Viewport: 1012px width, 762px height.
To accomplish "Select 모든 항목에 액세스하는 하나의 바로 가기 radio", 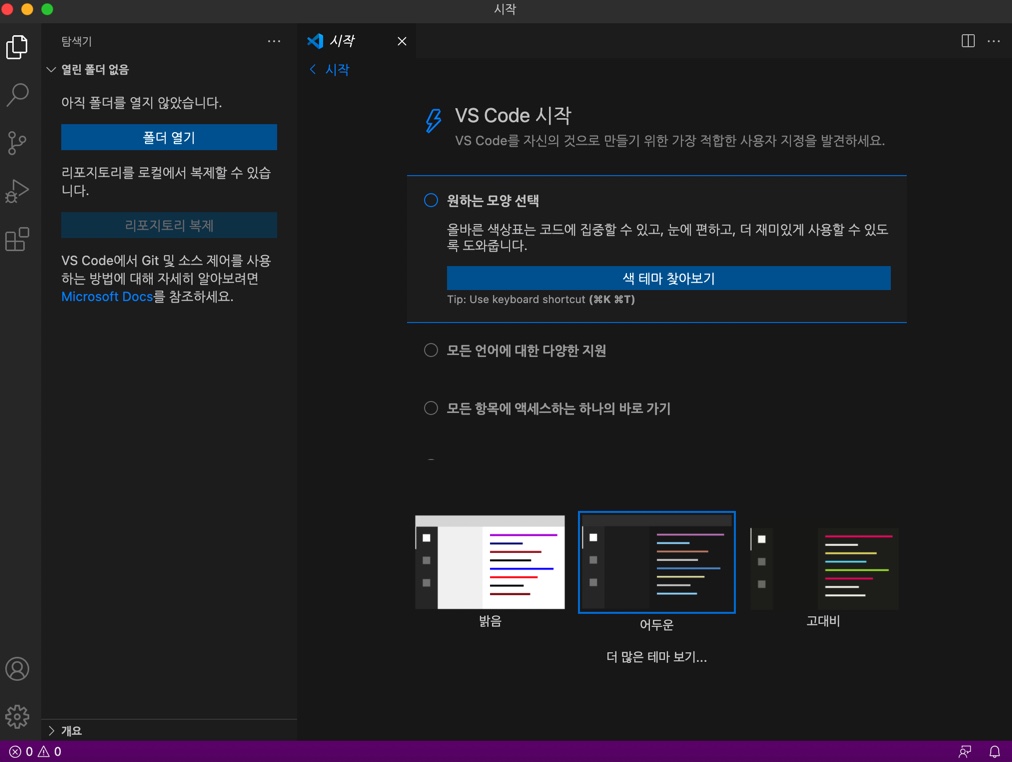I will point(430,408).
